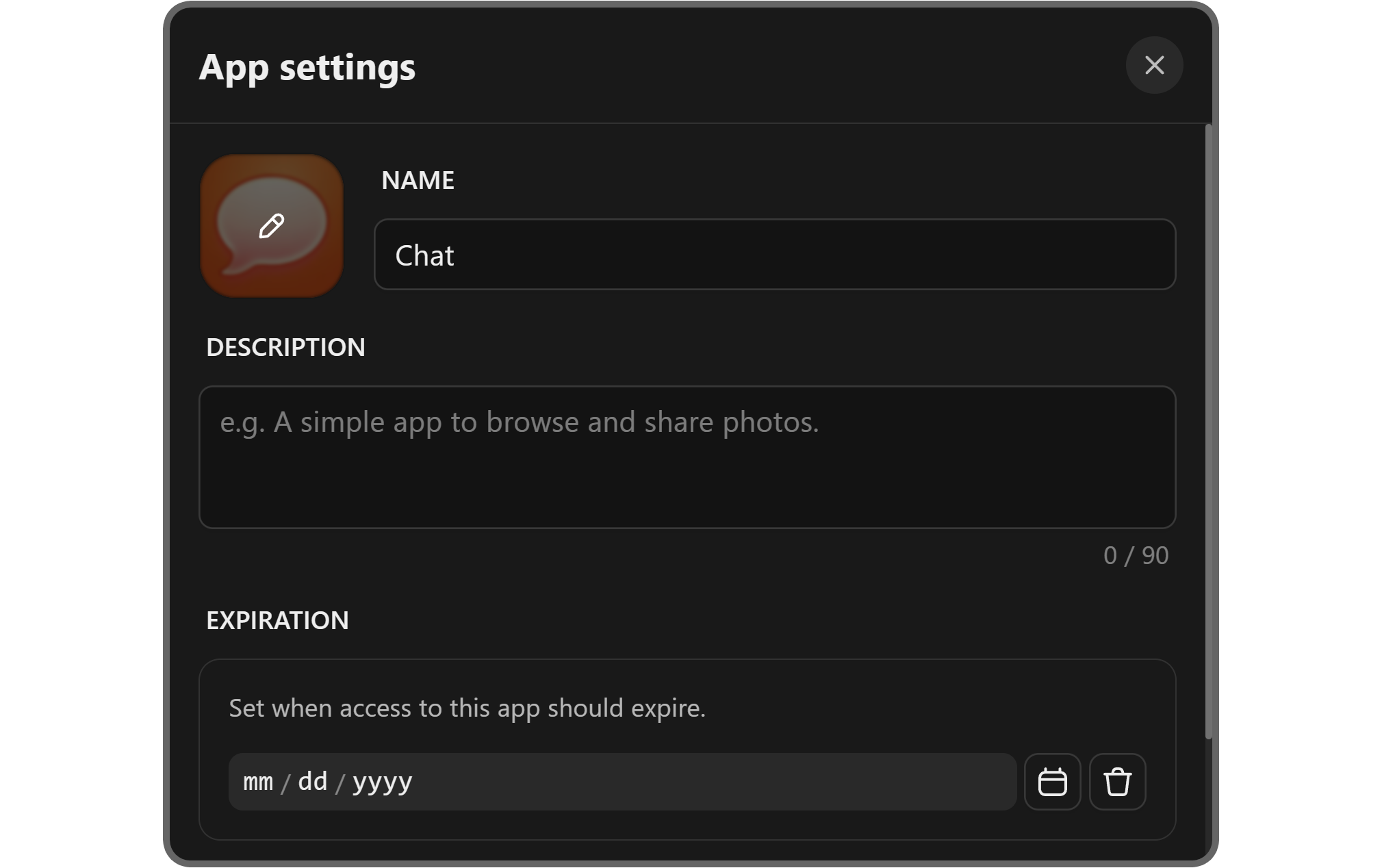This screenshot has width=1382, height=868.
Task: Click the DESCRIPTION field label
Action: click(285, 347)
